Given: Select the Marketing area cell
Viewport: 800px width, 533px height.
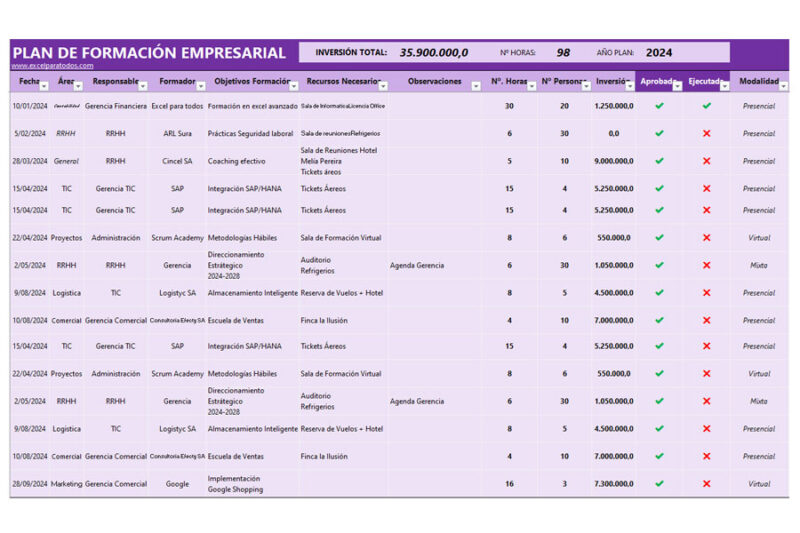Looking at the screenshot, I should (66, 484).
